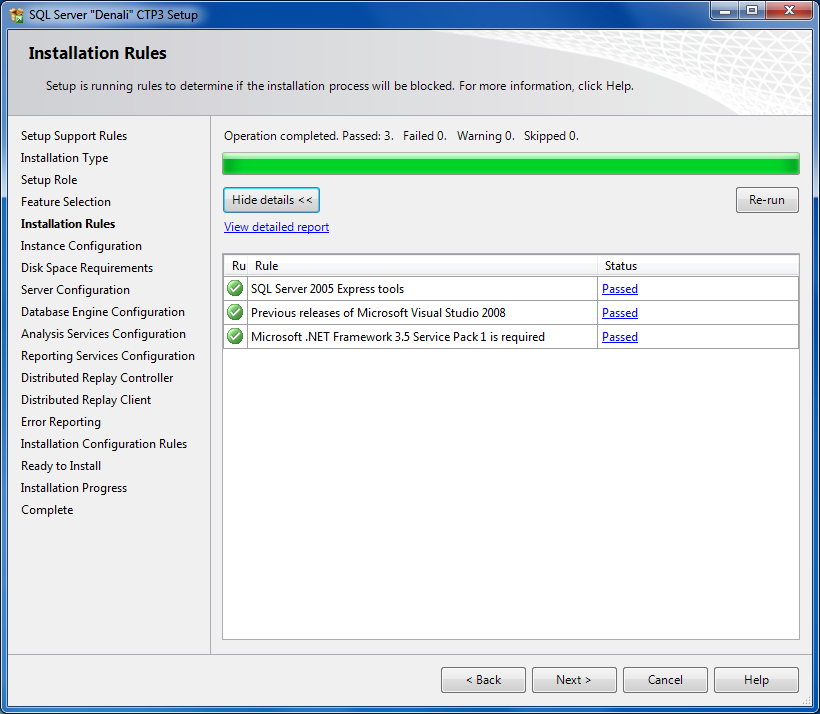Collapse the rule list with Hide details
The image size is (820, 714).
click(x=271, y=200)
